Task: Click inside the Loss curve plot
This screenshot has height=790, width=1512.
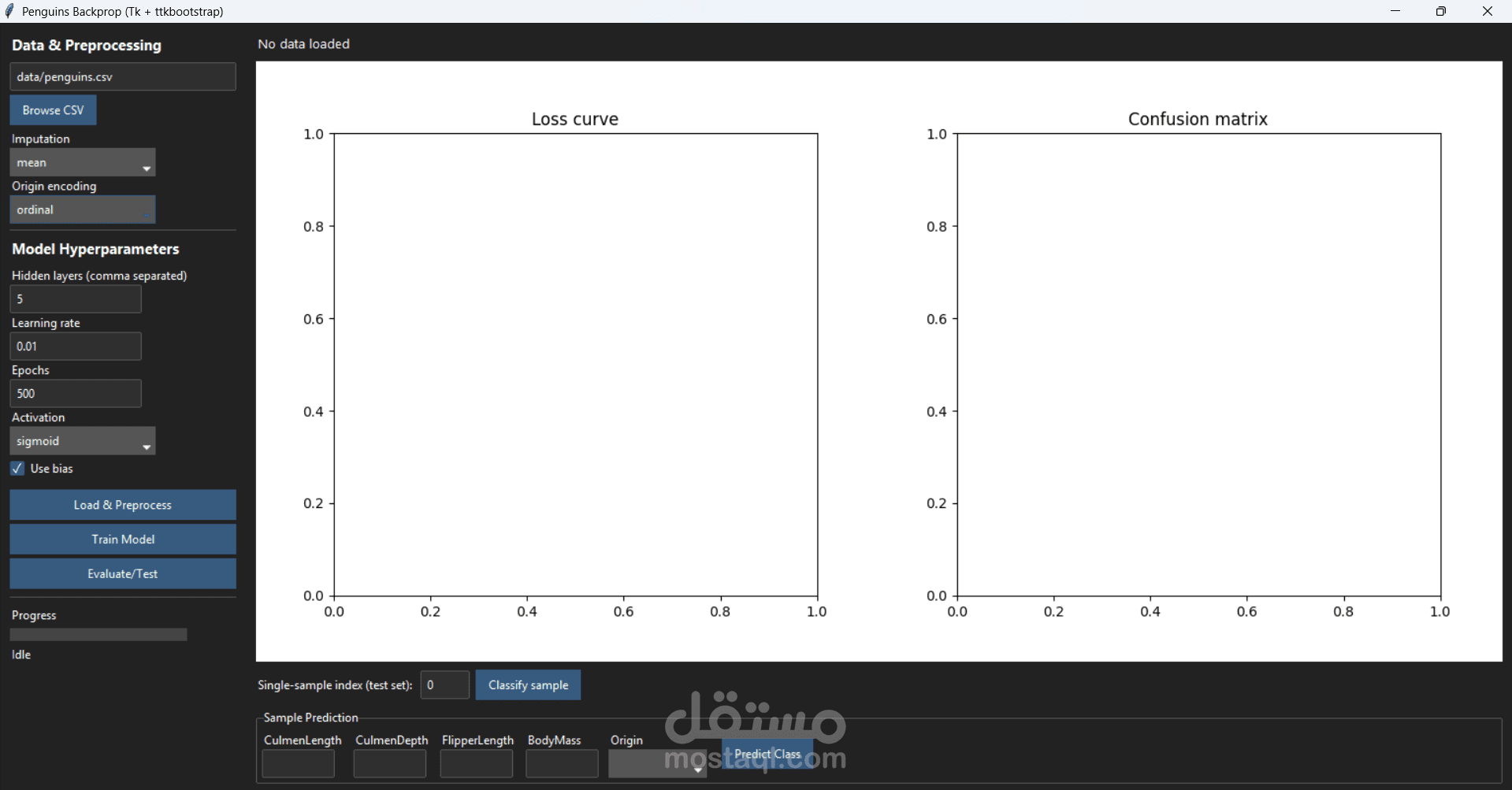Action: pyautogui.click(x=576, y=365)
